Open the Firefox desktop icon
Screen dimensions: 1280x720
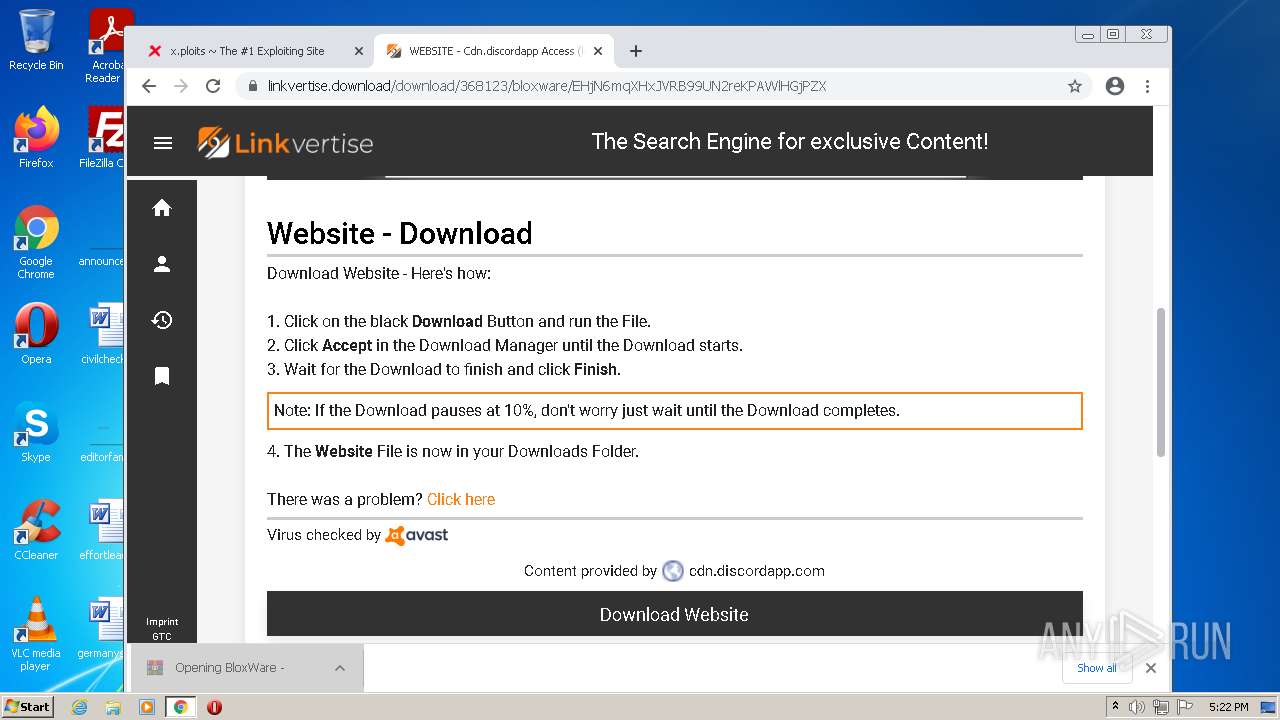point(36,137)
